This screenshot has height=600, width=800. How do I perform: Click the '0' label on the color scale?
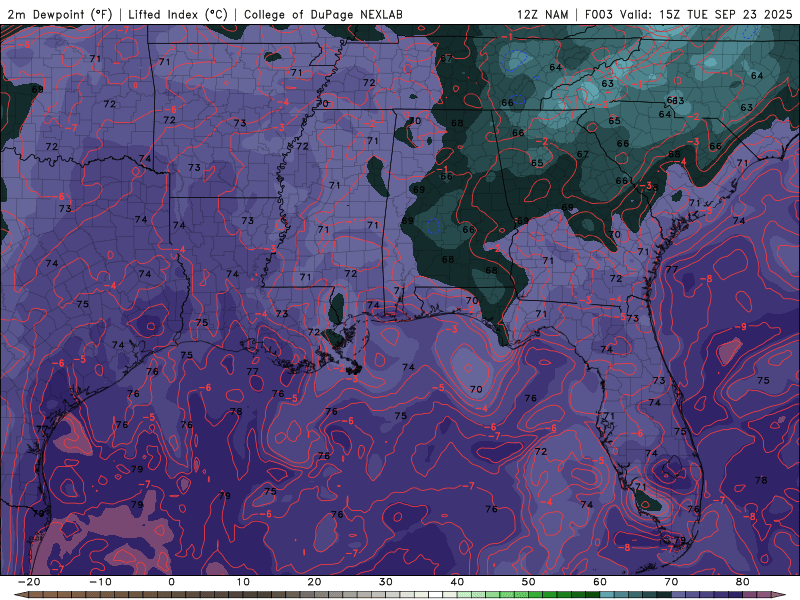[171, 582]
